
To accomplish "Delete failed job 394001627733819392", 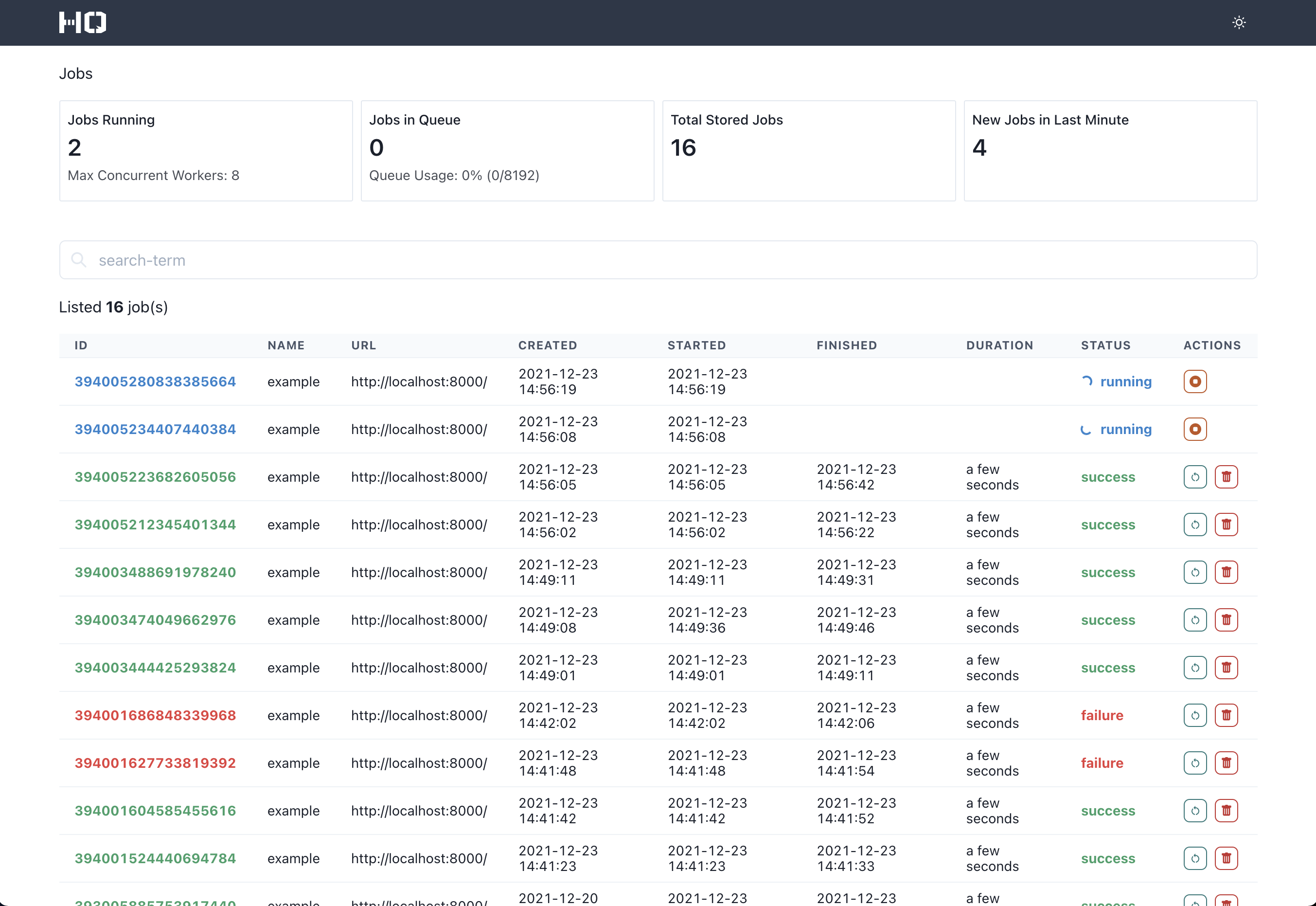I will click(1226, 763).
